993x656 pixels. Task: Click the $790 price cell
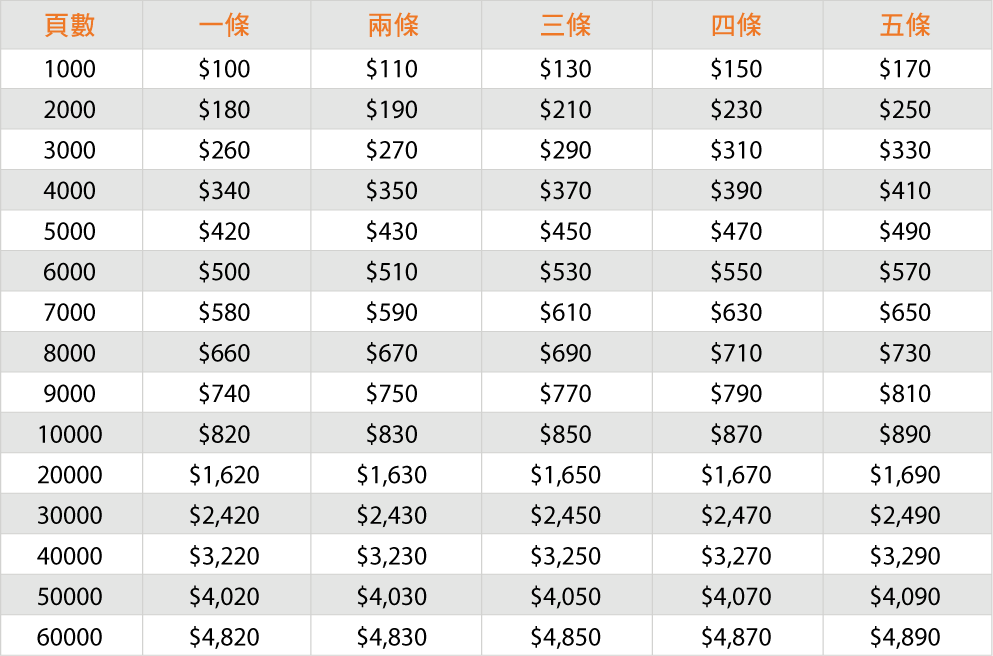pos(736,393)
